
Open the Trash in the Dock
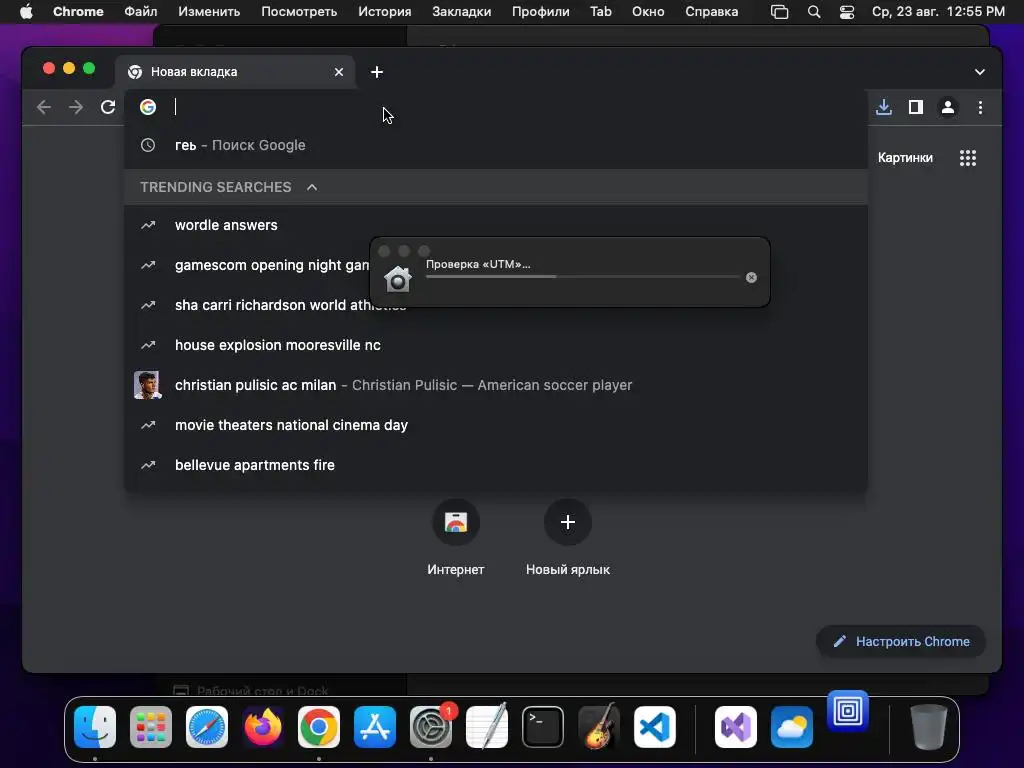click(x=929, y=727)
